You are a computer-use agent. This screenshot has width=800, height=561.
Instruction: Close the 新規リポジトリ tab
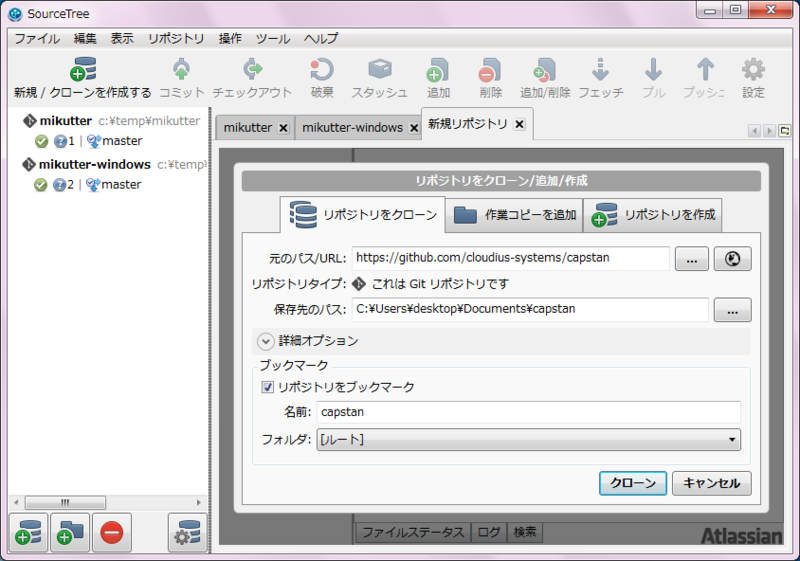tap(519, 124)
